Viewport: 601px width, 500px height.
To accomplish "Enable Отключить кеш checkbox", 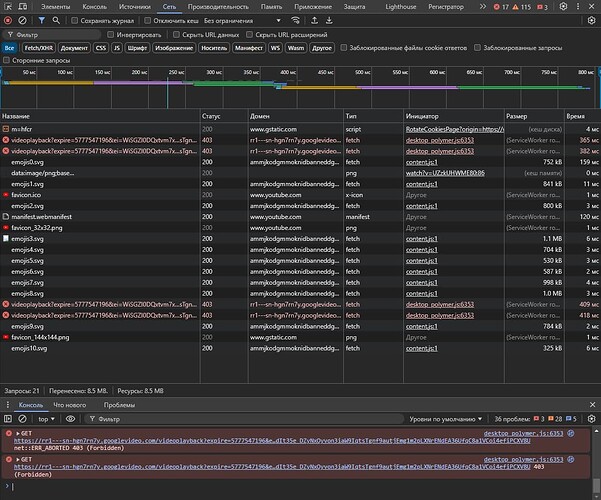I will tap(147, 20).
